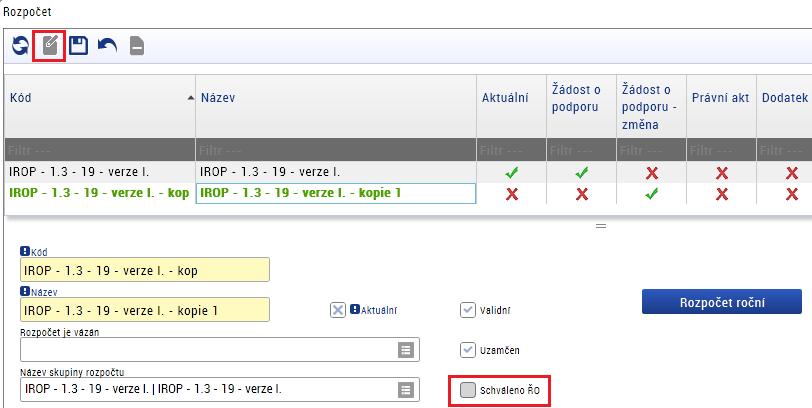Click Právní akt X in verze I. row
The width and height of the screenshot is (812, 408).
coord(722,172)
